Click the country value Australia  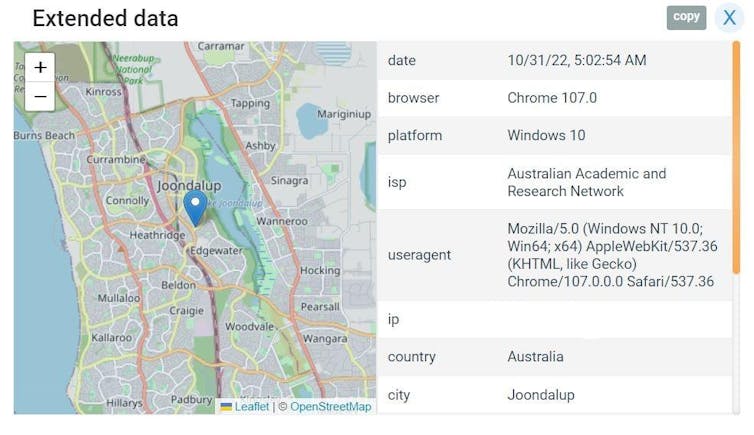535,357
